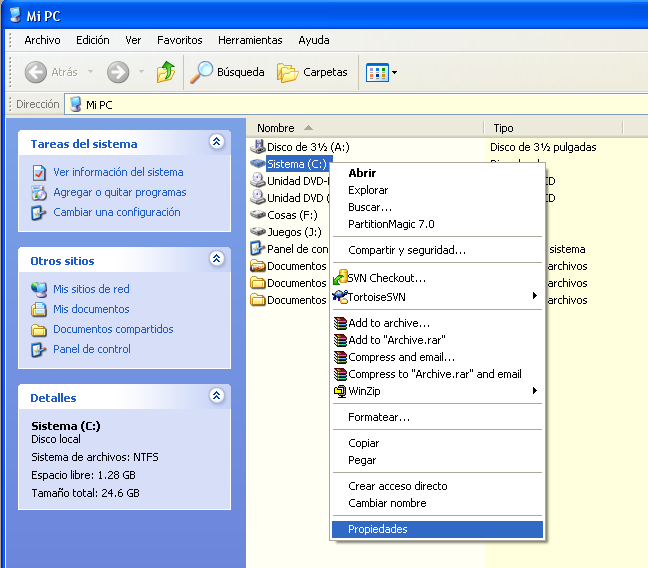648x568 pixels.
Task: Click the forward arrow navigation button
Action: [118, 72]
